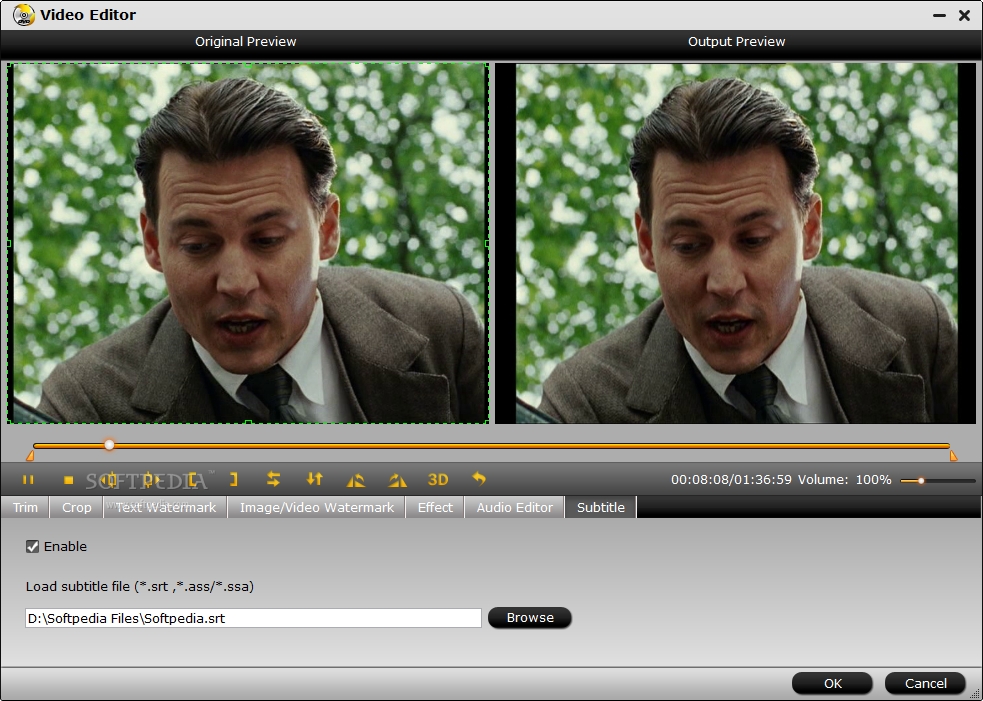Click the window resize grip icon
Viewport: 983px width, 701px height.
[975, 693]
